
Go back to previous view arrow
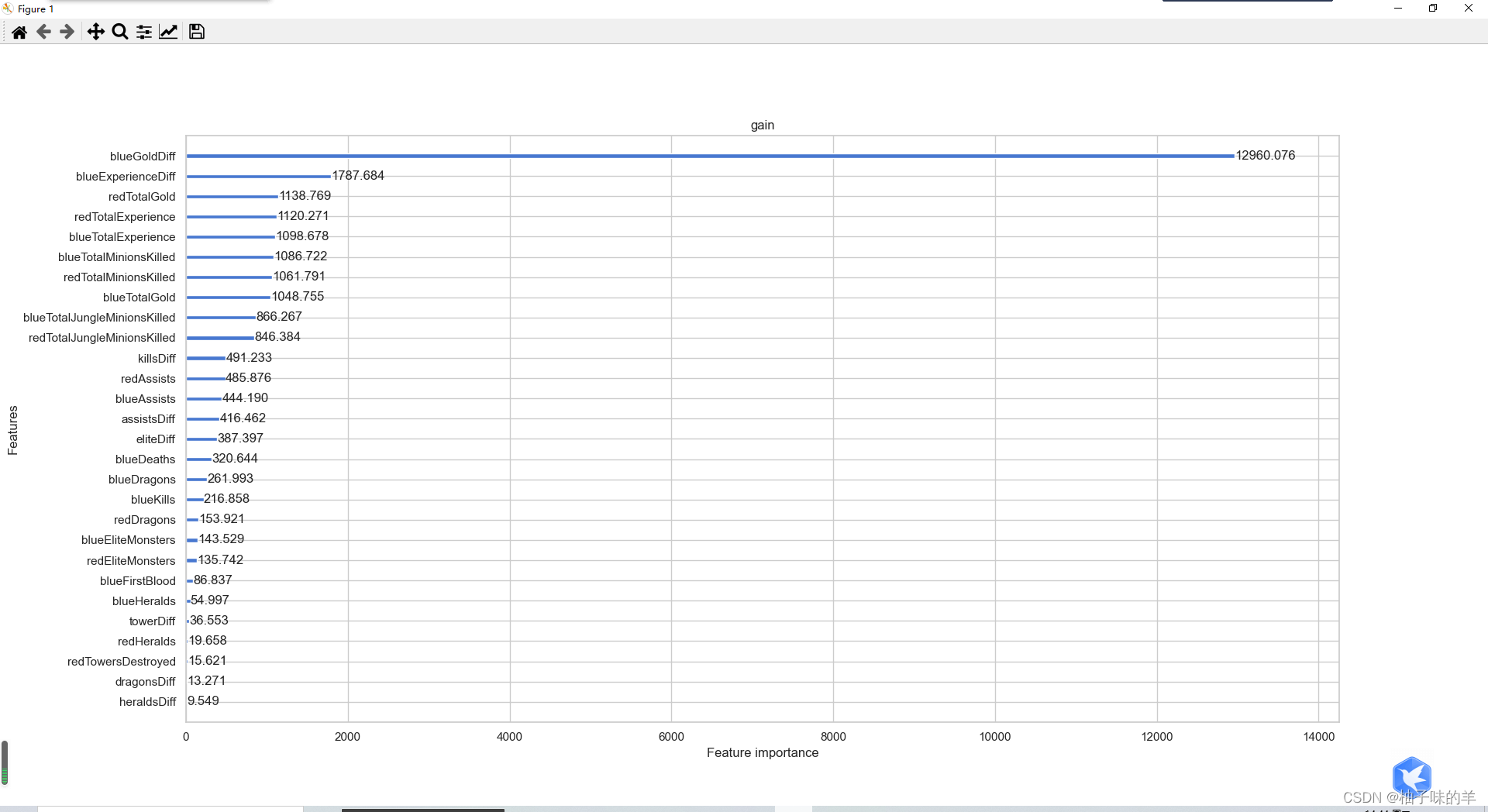click(43, 32)
